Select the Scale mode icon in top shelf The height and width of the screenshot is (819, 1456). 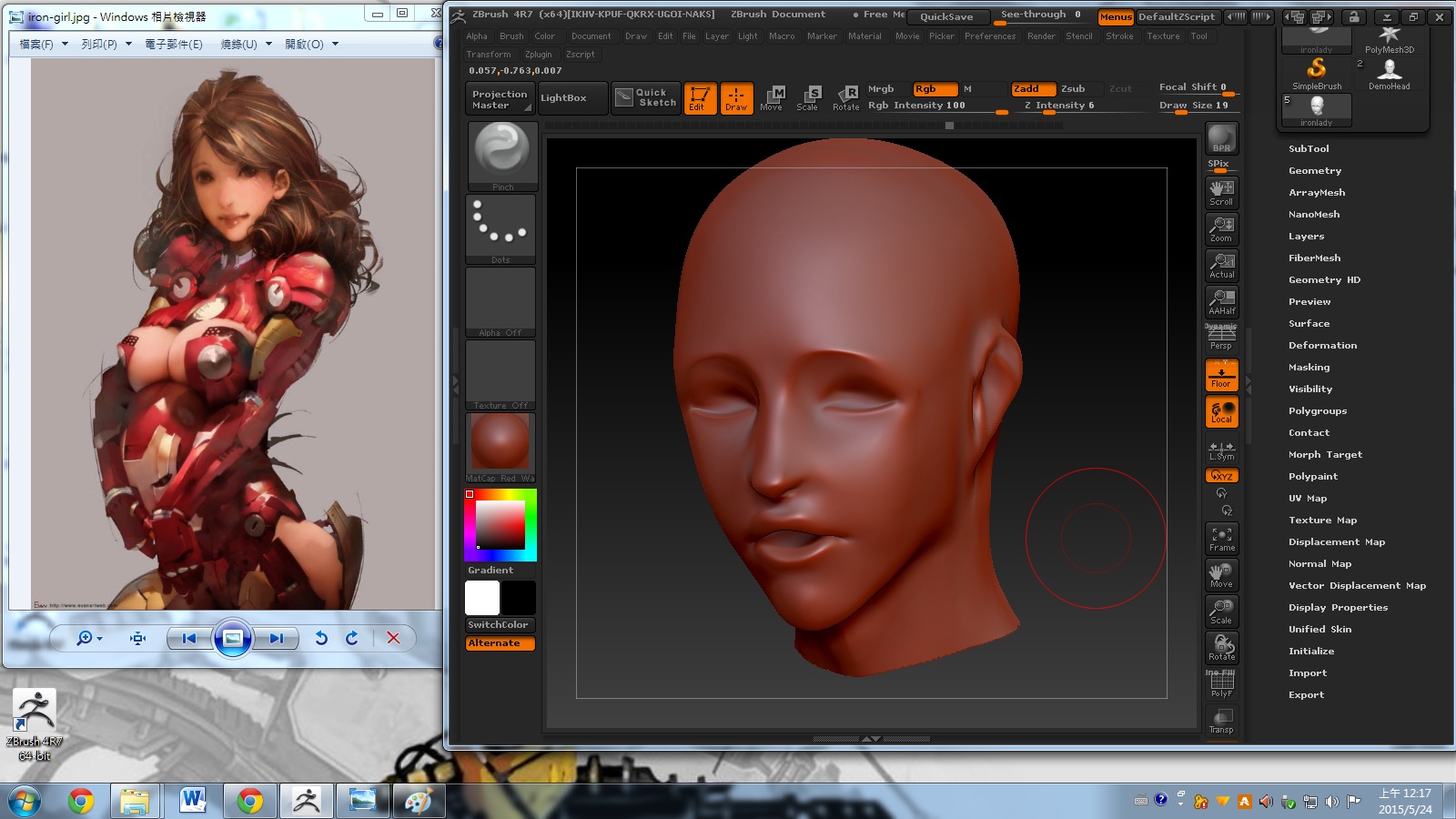[807, 98]
